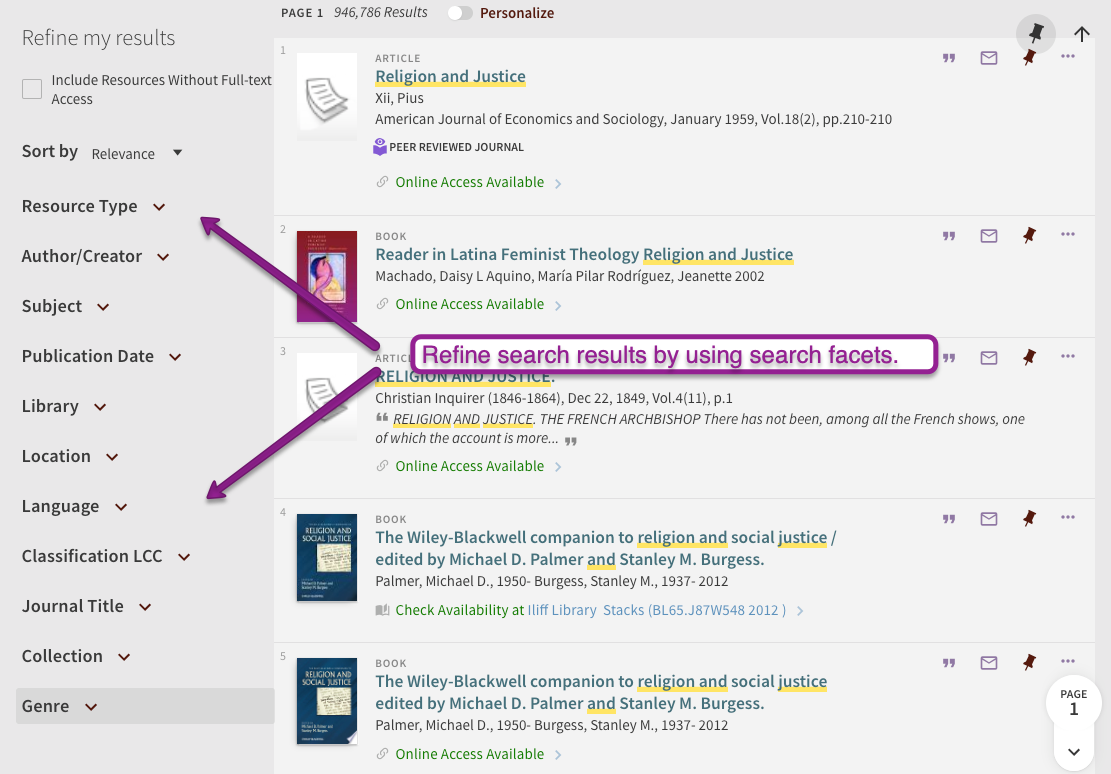Pin the first Wiley-Blackwell companion book result
The width and height of the screenshot is (1111, 774).
[x=1029, y=518]
